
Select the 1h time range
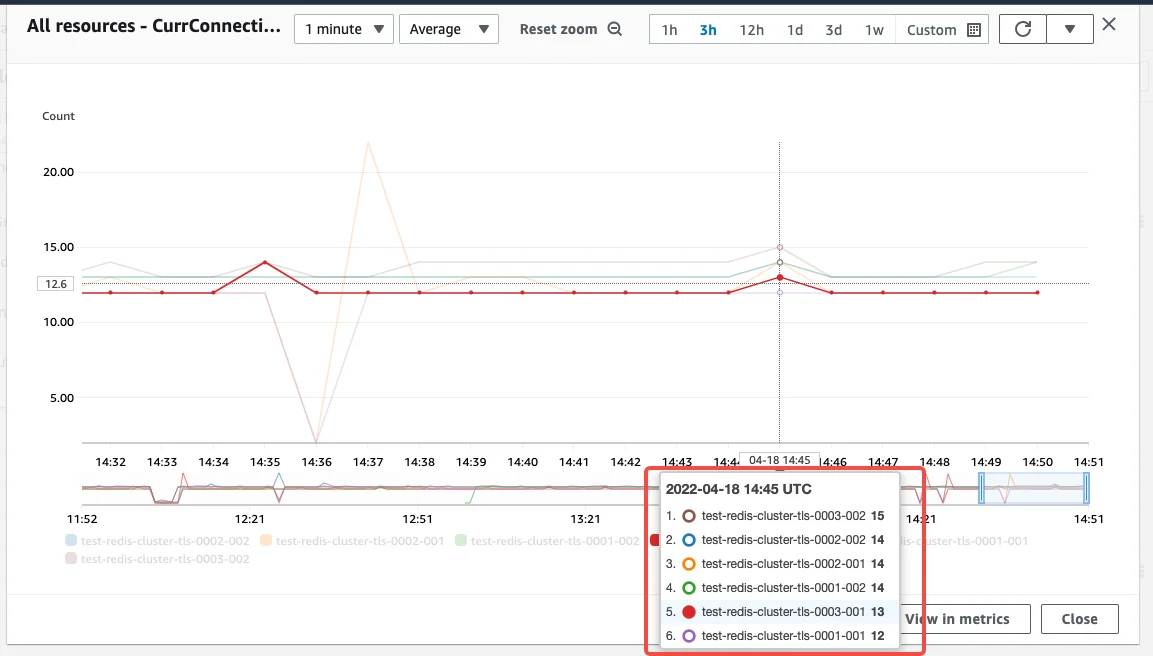coord(669,30)
